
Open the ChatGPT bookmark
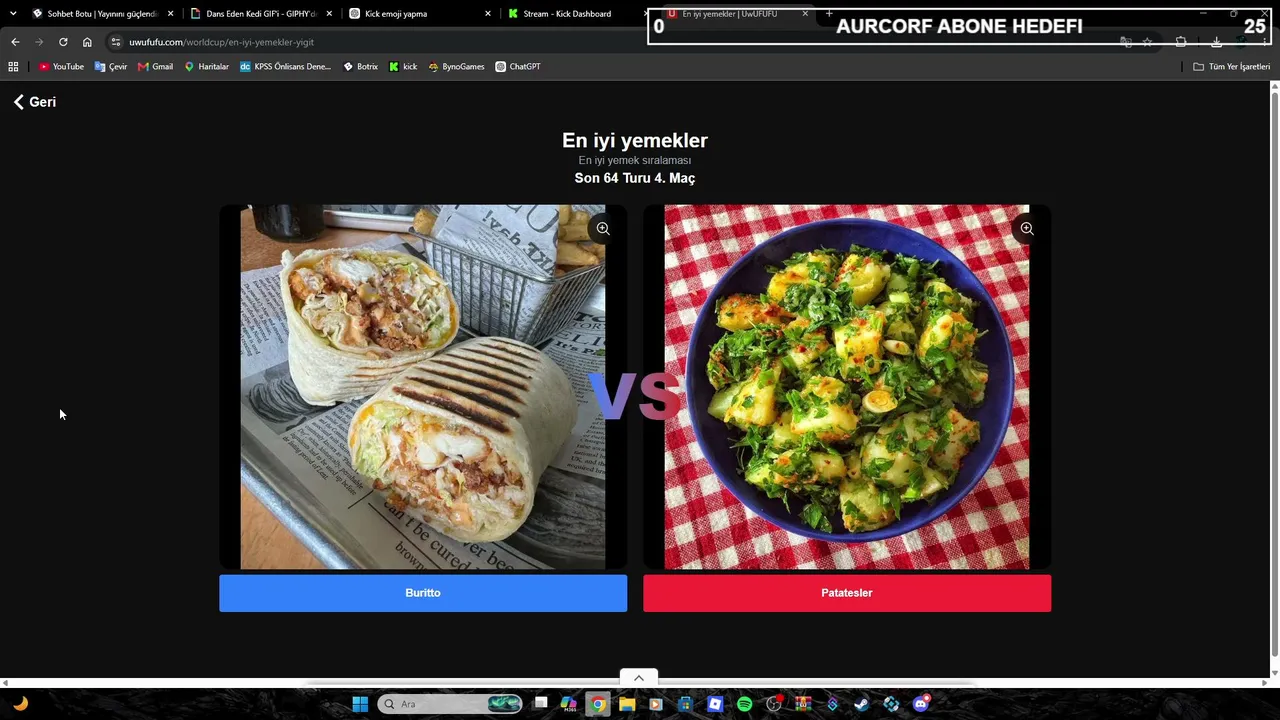point(518,67)
